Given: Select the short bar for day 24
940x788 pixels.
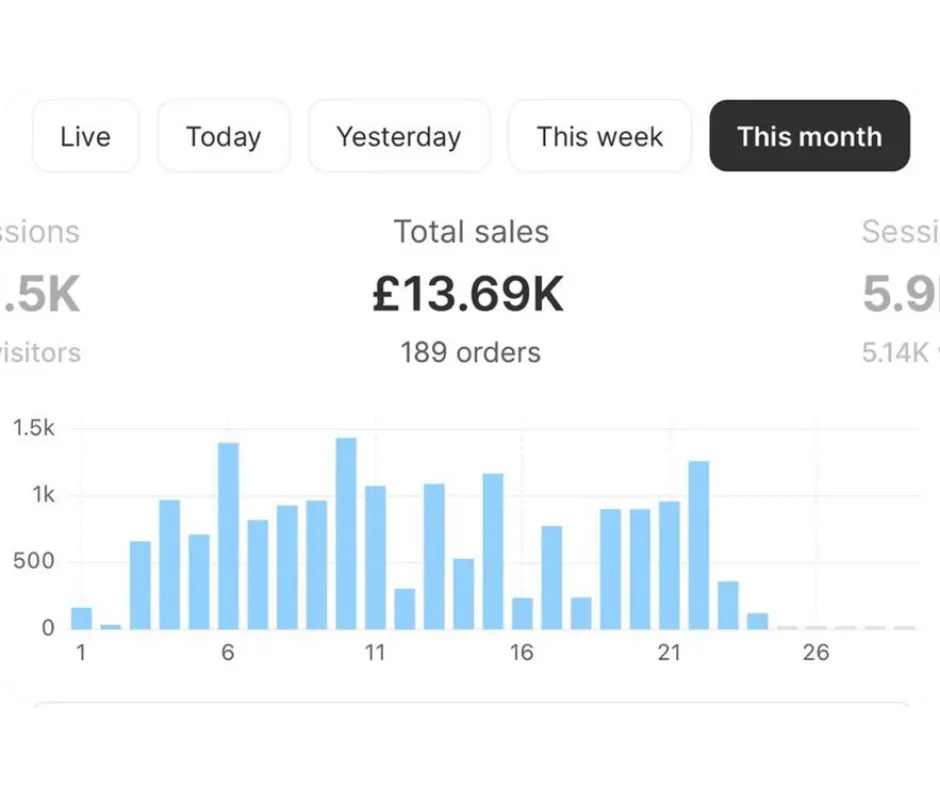Looking at the screenshot, I should 757,621.
